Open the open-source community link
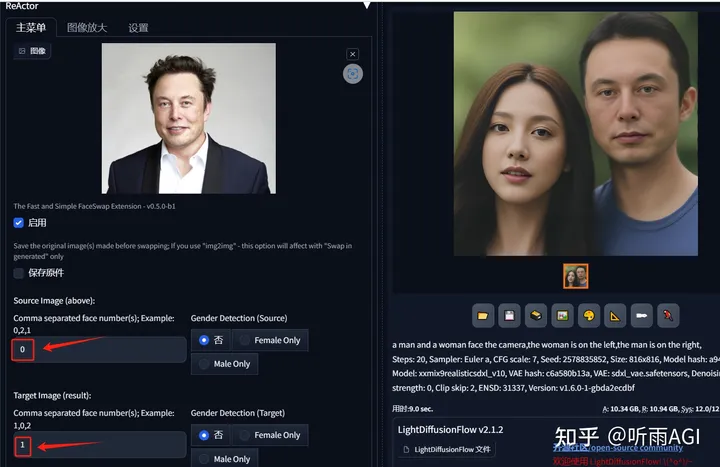Viewport: 720px width, 467px height. [x=618, y=448]
